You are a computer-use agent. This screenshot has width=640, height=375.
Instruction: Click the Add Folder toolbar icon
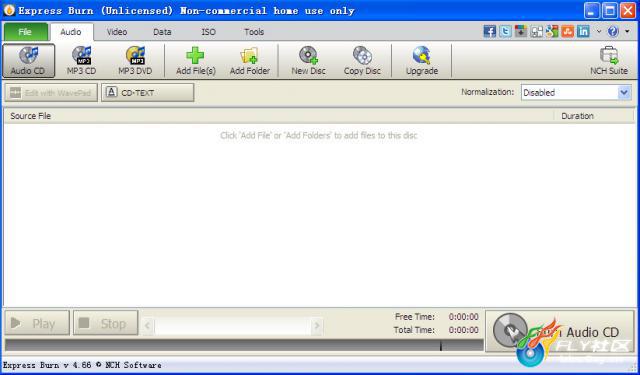pyautogui.click(x=250, y=60)
